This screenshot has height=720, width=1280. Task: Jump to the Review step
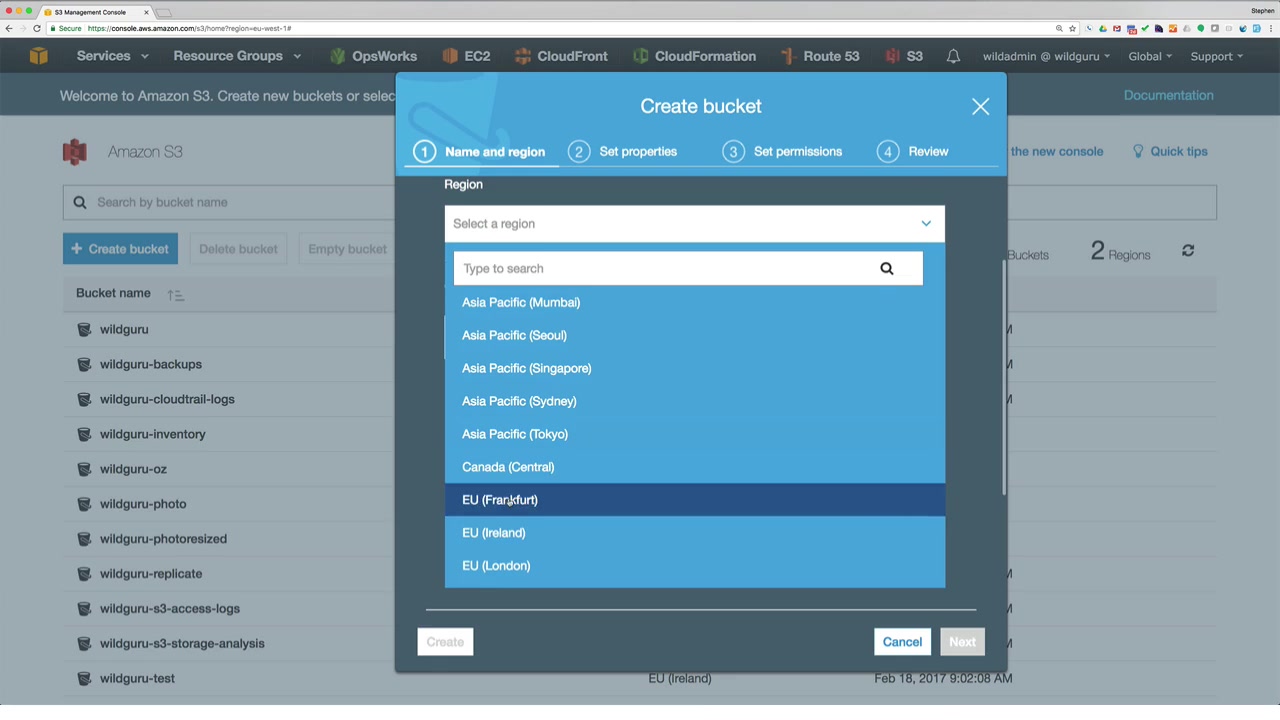click(913, 152)
